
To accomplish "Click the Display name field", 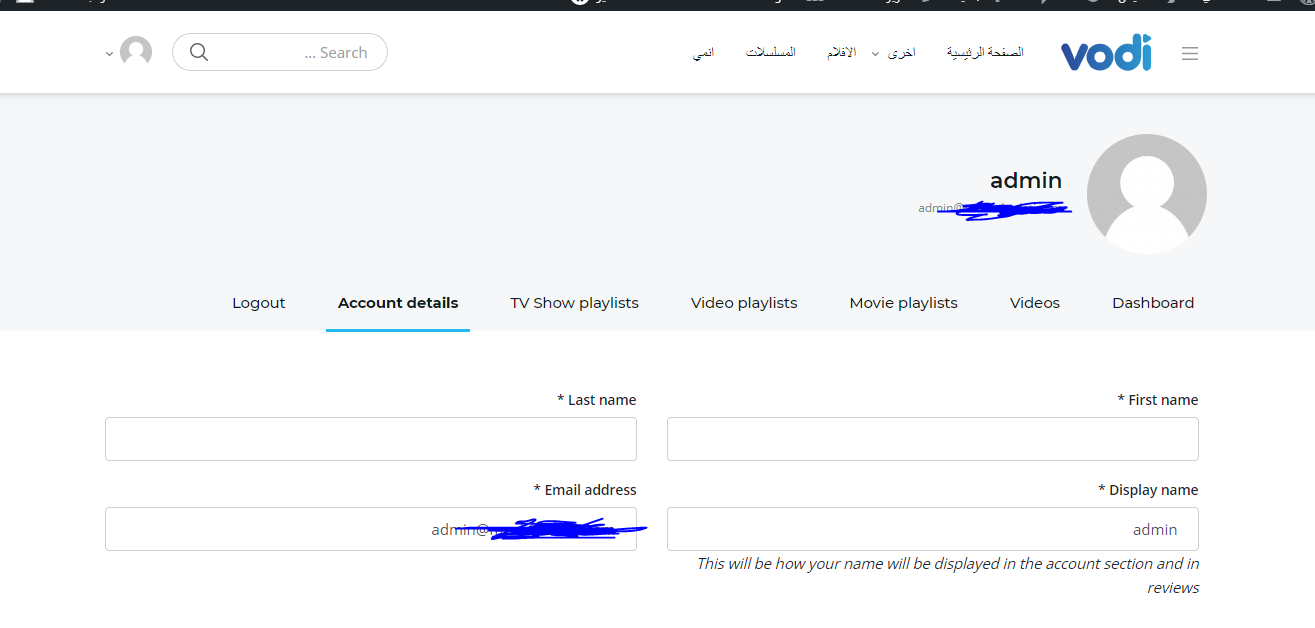I will pos(932,529).
